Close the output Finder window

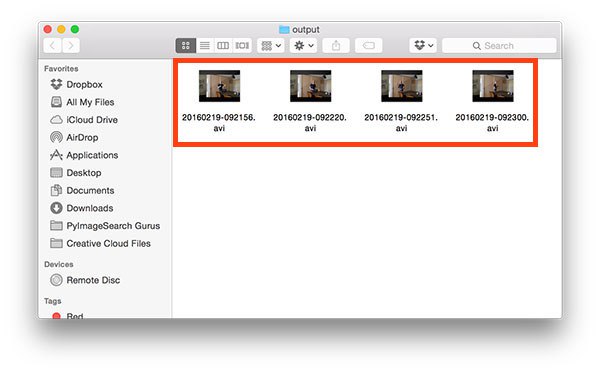pyautogui.click(x=47, y=29)
